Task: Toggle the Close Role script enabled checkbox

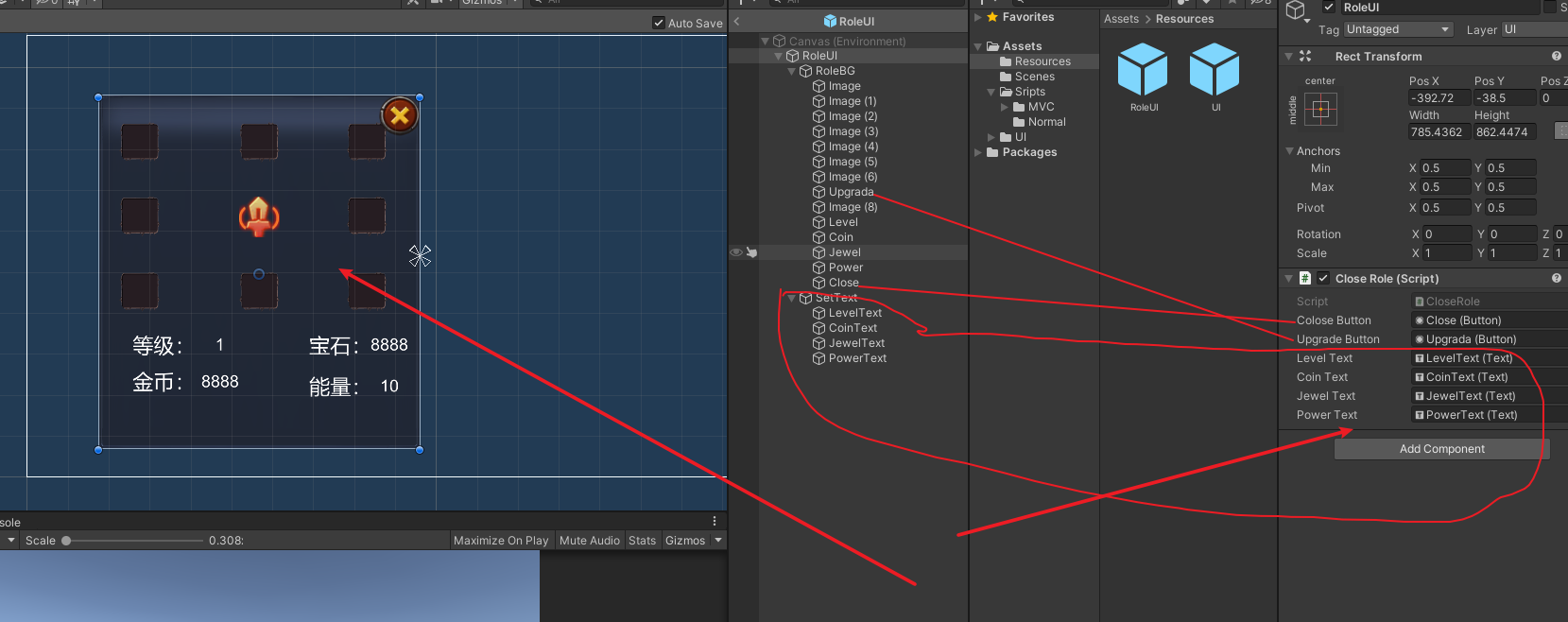Action: point(1323,279)
